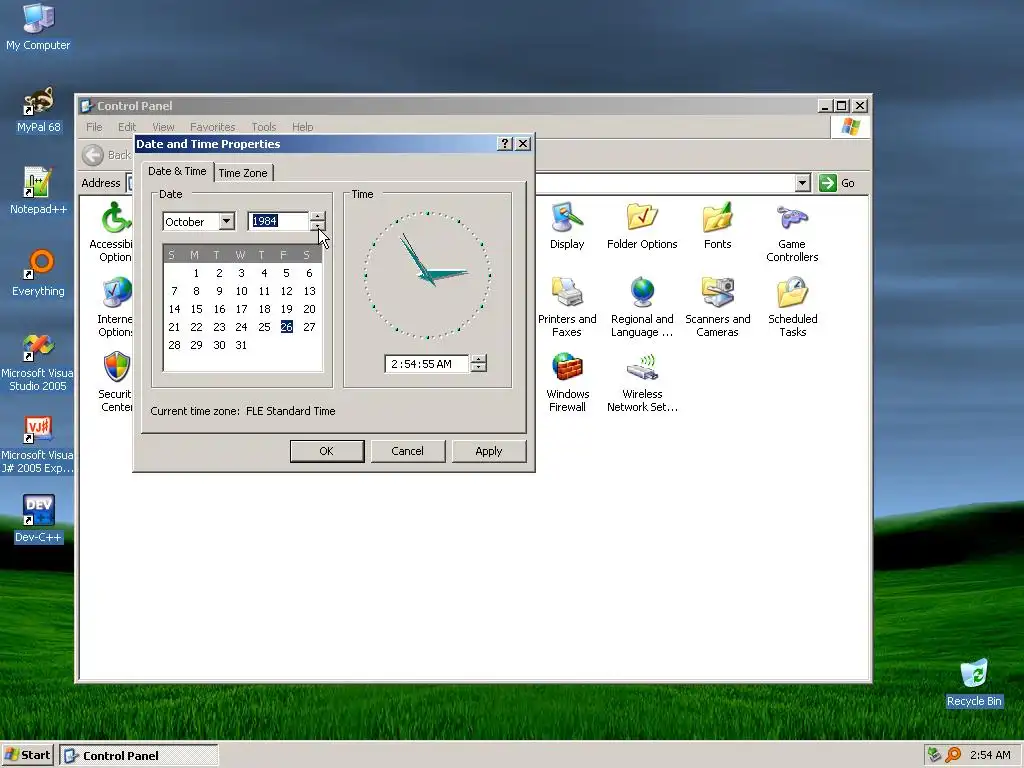Select day 23 in the calendar
The image size is (1024, 768).
219,327
